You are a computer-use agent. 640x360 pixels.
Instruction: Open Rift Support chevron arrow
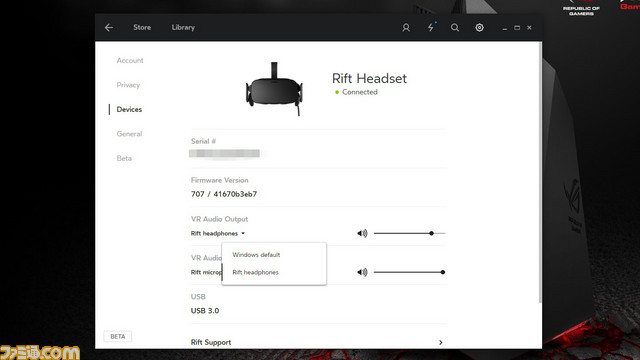440,342
